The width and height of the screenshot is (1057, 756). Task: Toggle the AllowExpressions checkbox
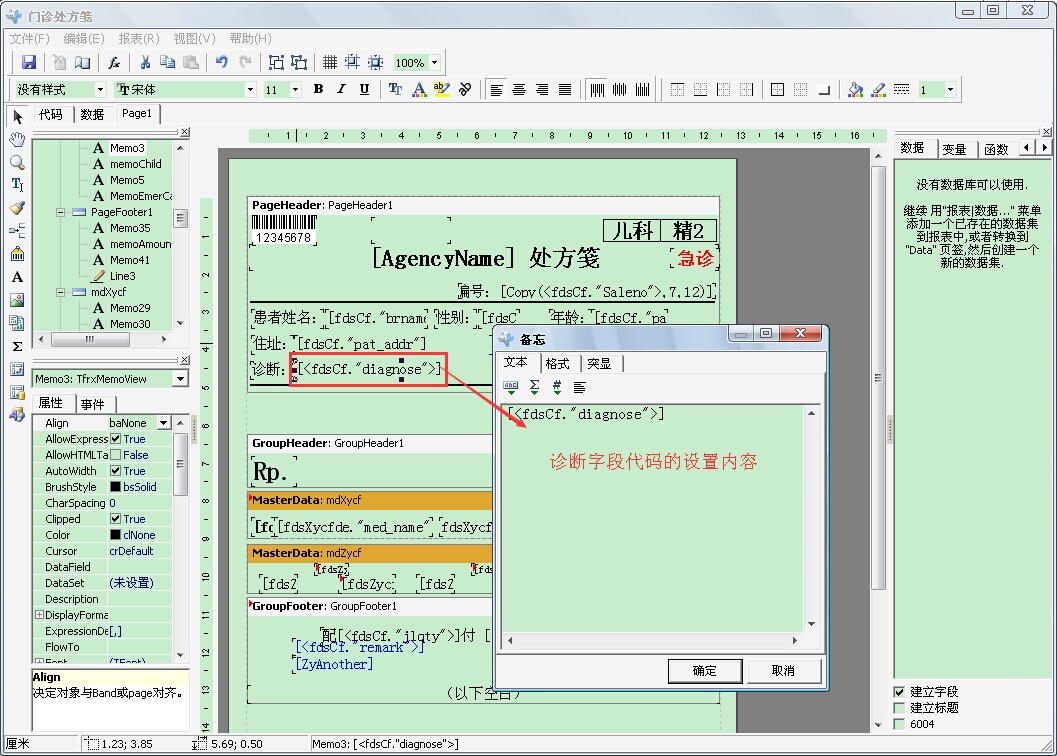[115, 439]
